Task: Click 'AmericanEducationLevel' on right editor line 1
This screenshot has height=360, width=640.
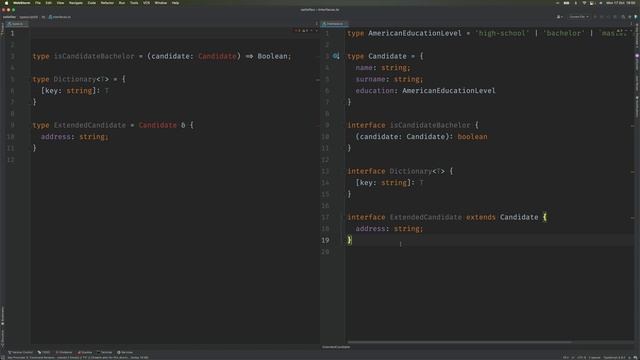Action: pos(415,33)
